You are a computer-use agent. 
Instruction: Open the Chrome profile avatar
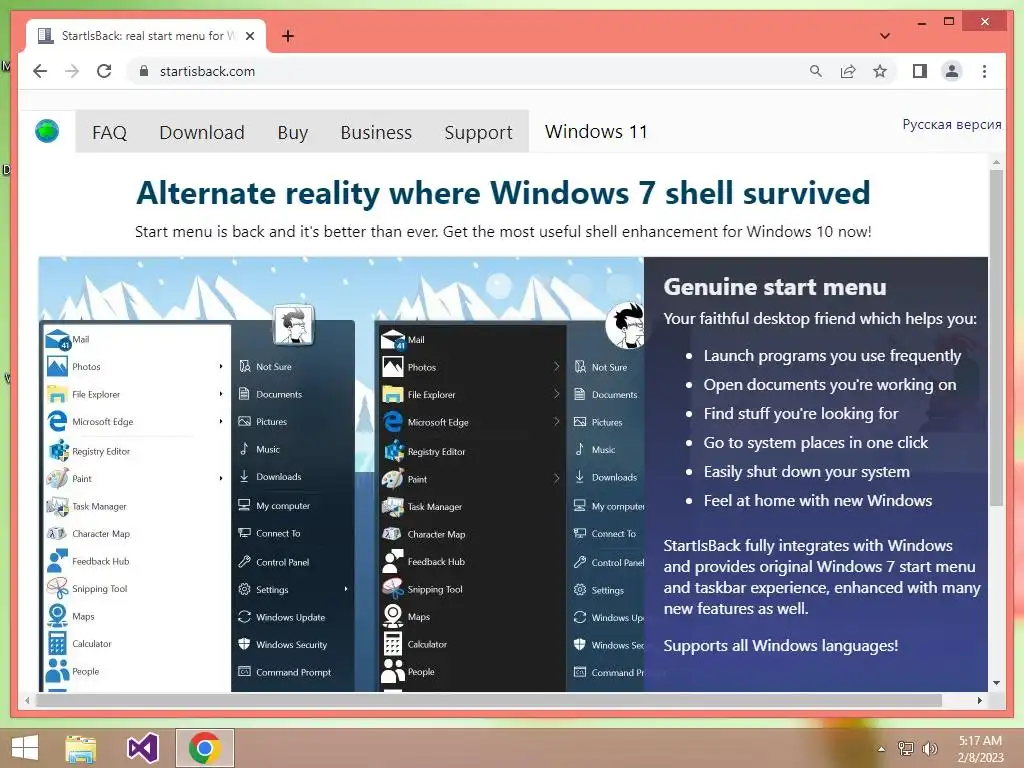tap(952, 71)
